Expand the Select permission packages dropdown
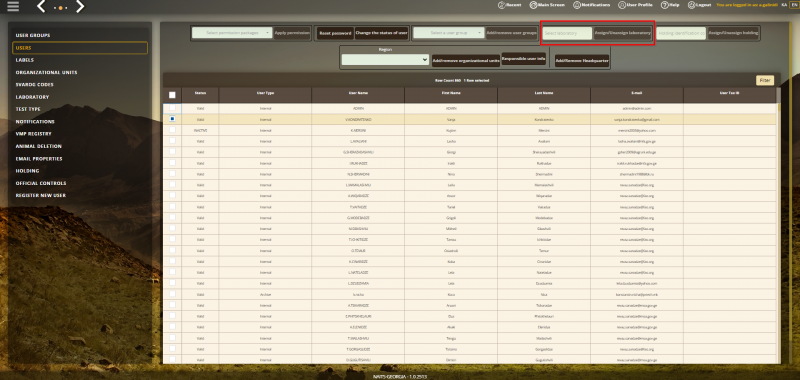 point(232,33)
